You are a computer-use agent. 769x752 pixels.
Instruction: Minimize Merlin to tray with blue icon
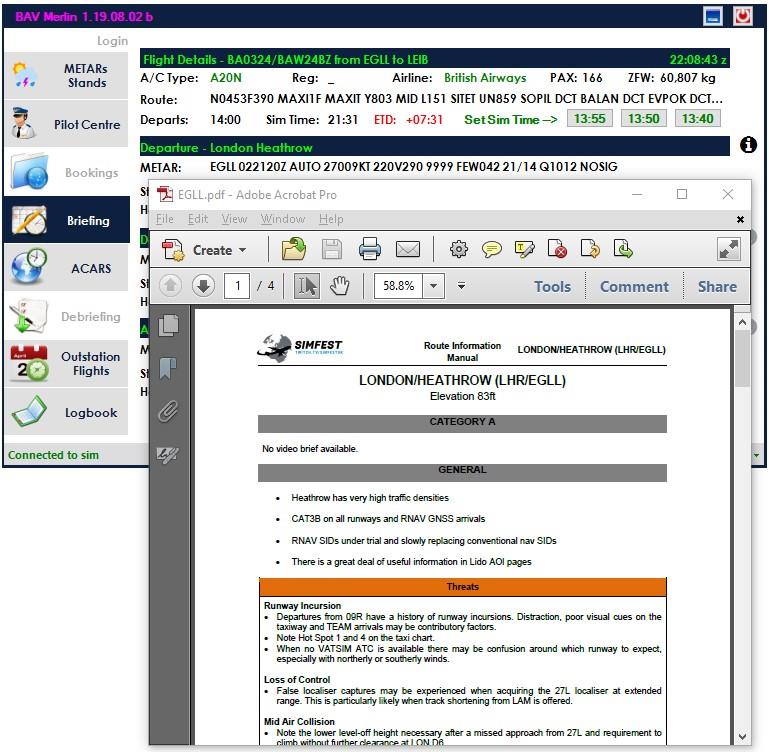(713, 16)
